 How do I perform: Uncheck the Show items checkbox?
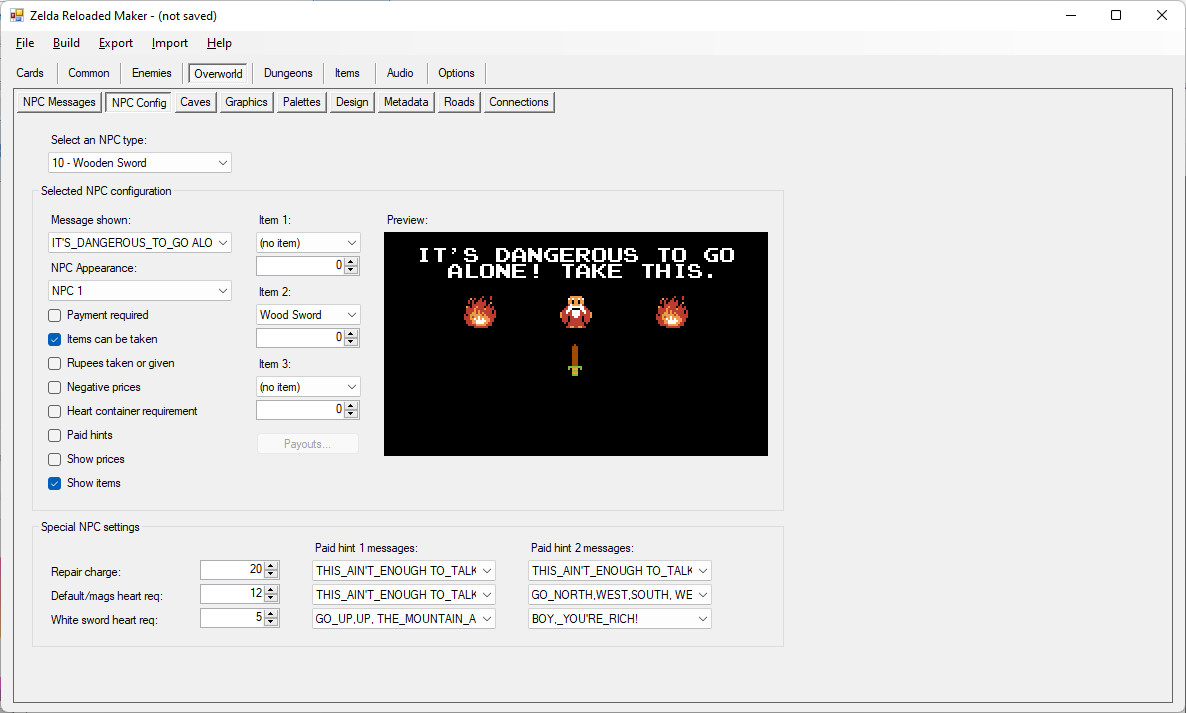click(x=54, y=483)
